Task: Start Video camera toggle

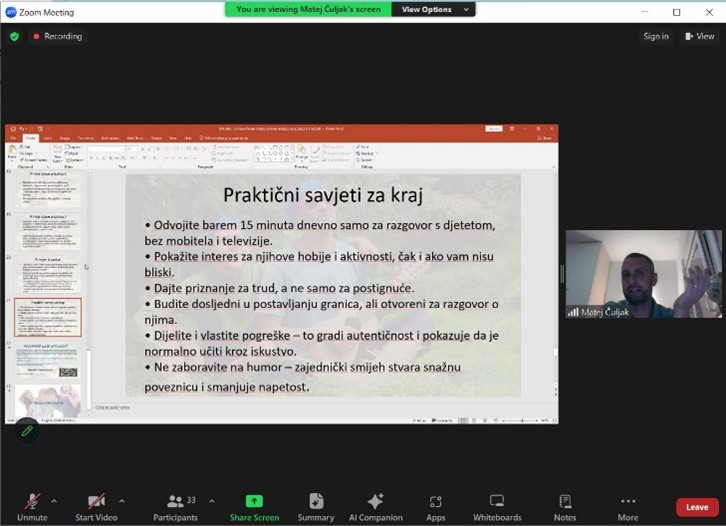Action: tap(96, 502)
